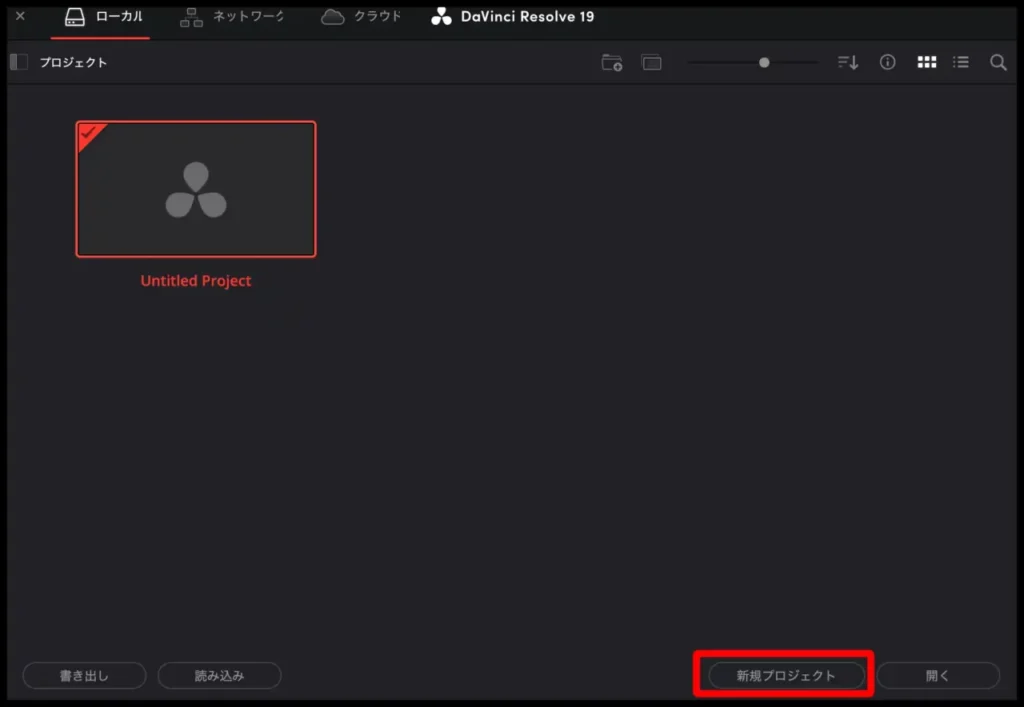The width and height of the screenshot is (1024, 707).
Task: Adjust the thumbnail size slider
Action: (763, 62)
